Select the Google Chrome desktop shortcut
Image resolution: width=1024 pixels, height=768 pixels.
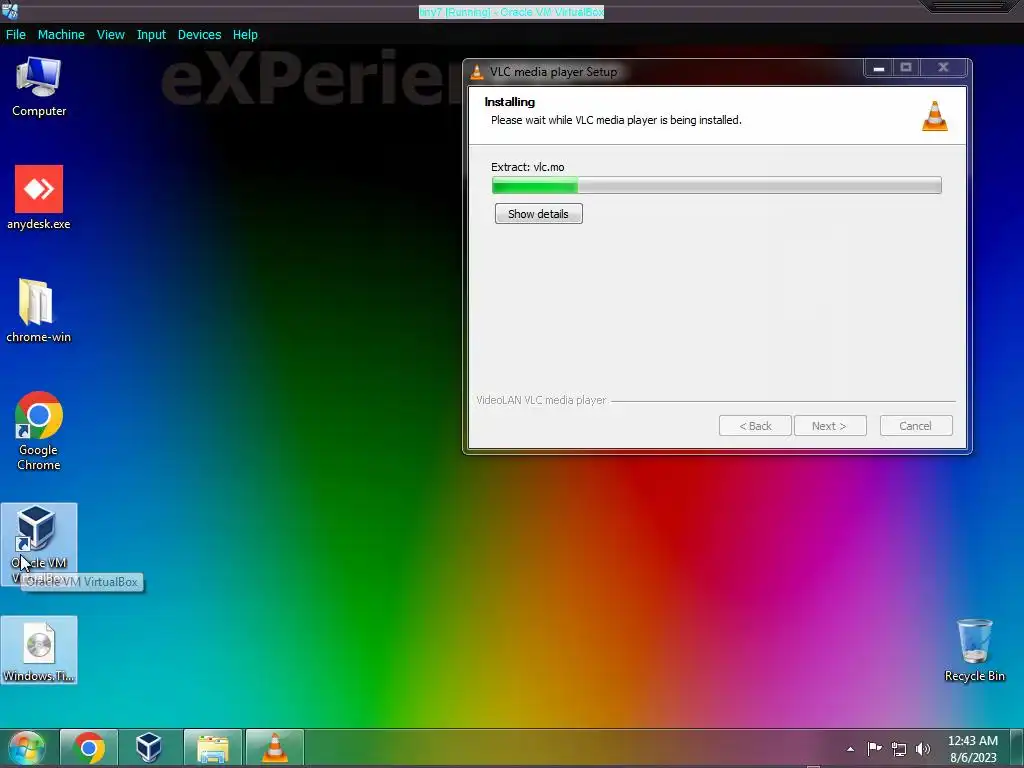39,431
